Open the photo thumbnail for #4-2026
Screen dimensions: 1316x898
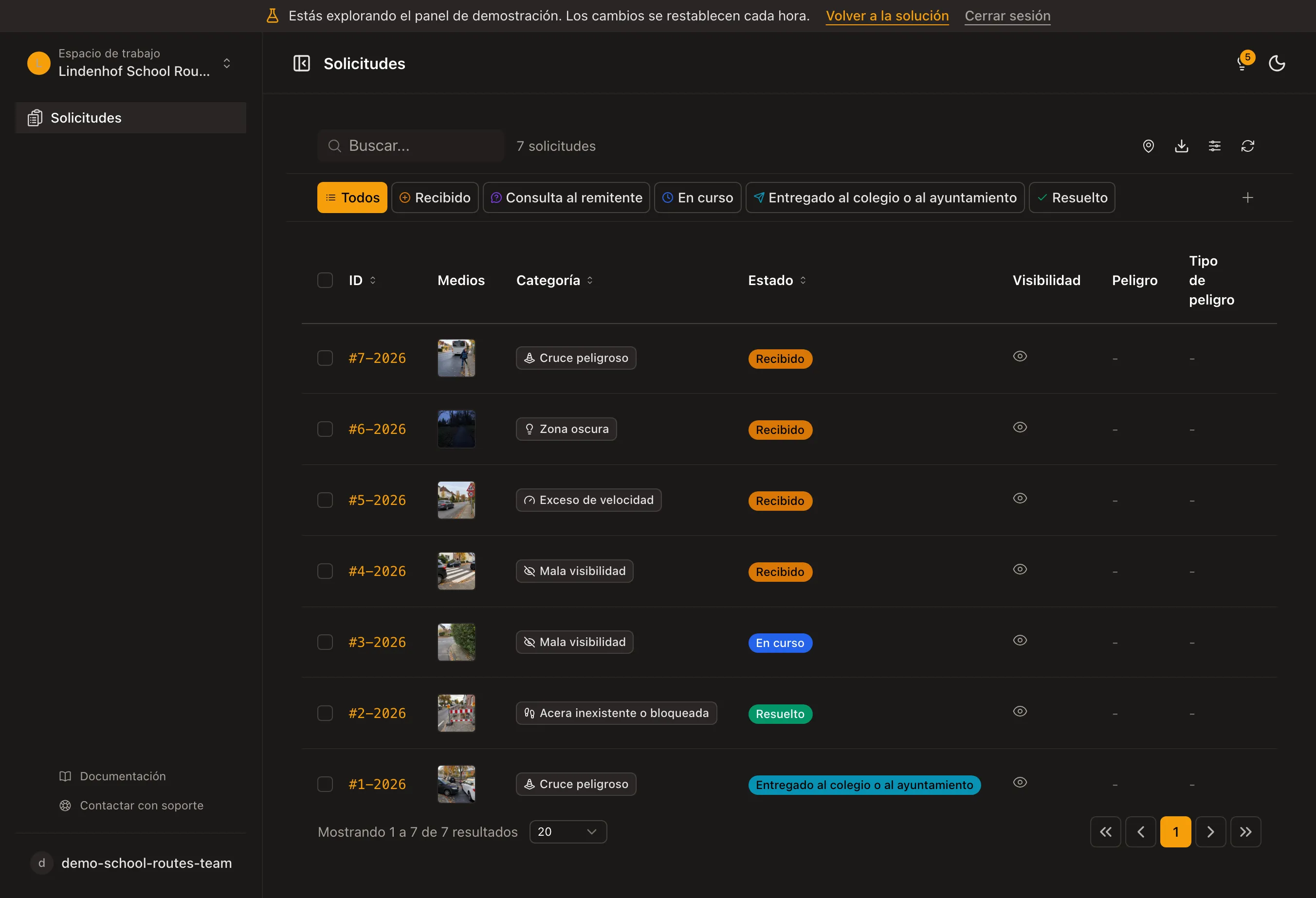coord(457,571)
